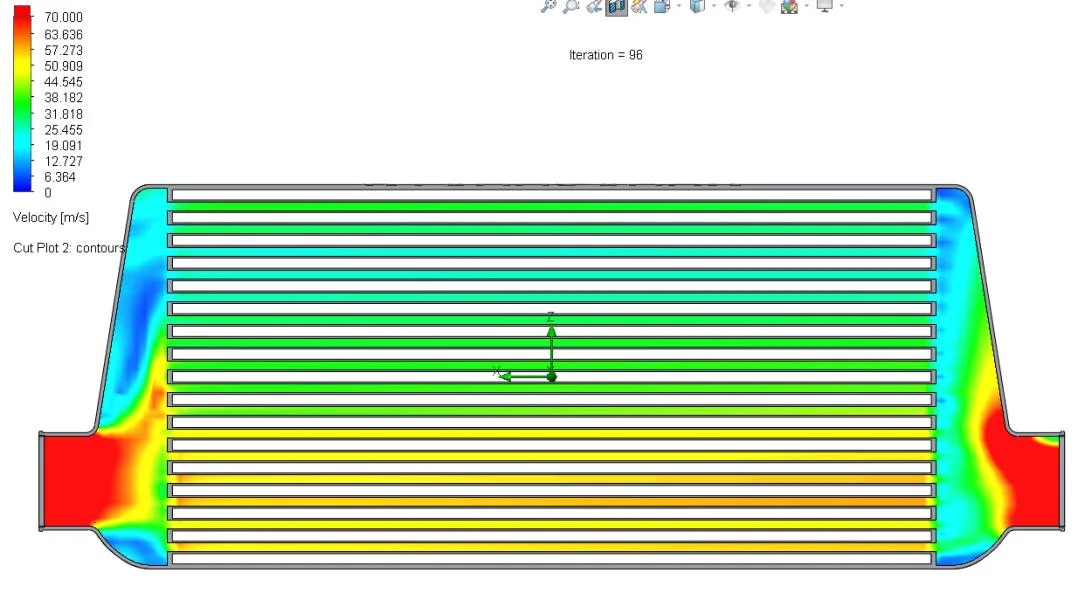Click the green coordinate triad origin
The width and height of the screenshot is (1085, 600).
[551, 376]
